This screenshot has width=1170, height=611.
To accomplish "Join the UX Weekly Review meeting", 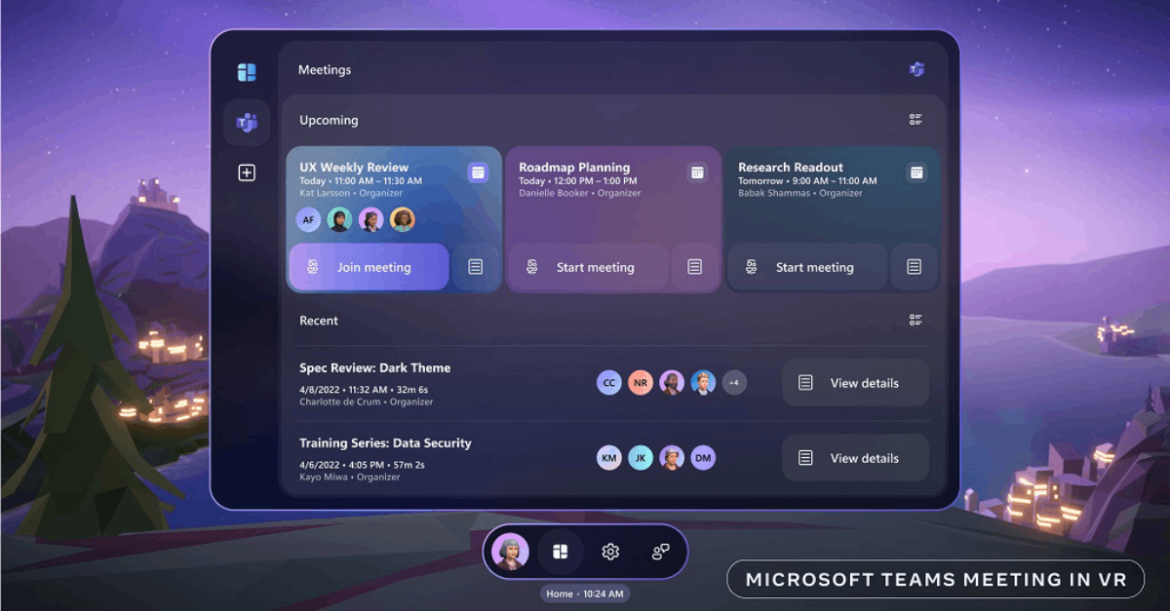I will [368, 267].
